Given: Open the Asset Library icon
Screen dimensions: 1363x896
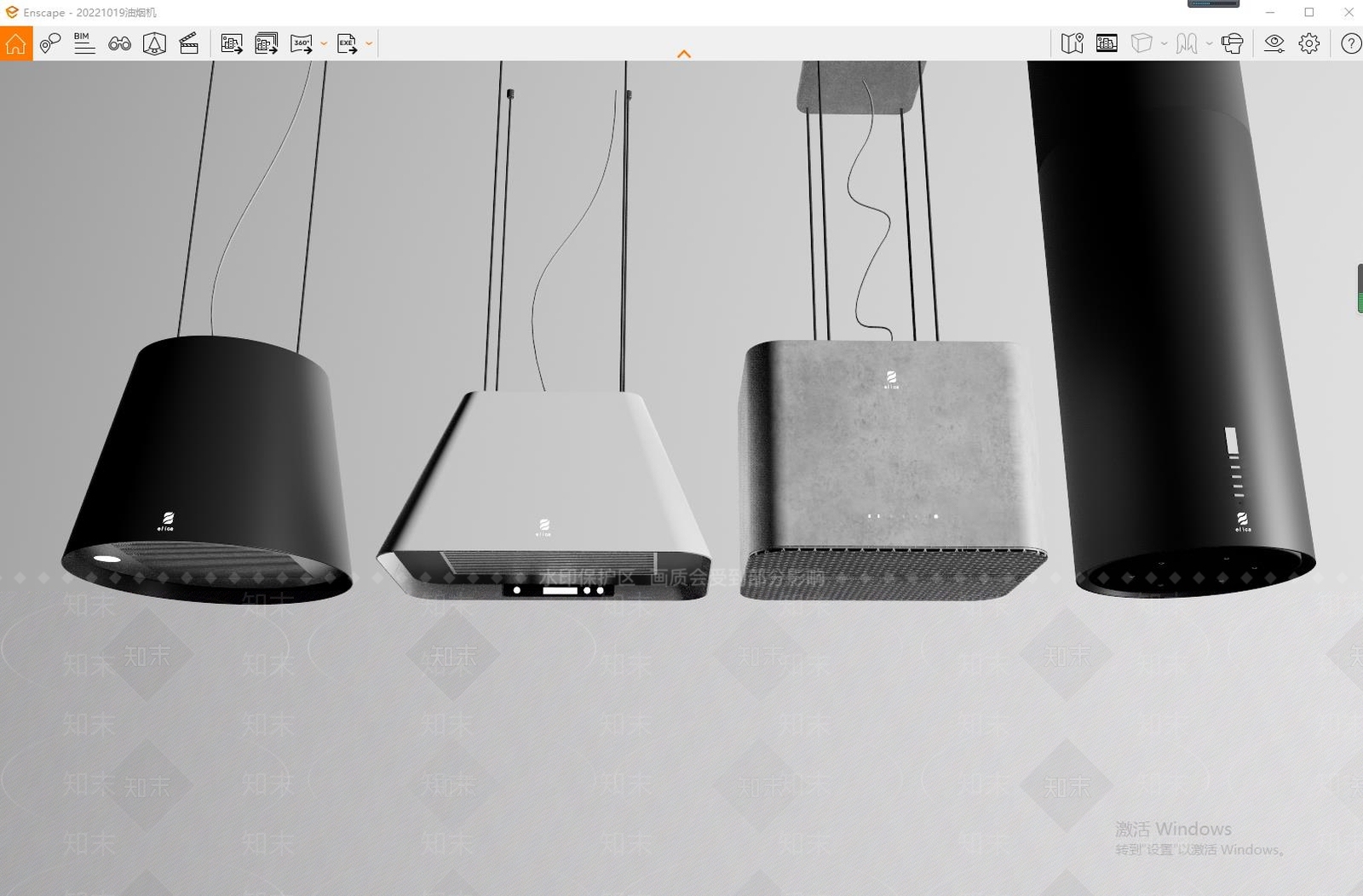Looking at the screenshot, I should pyautogui.click(x=154, y=43).
